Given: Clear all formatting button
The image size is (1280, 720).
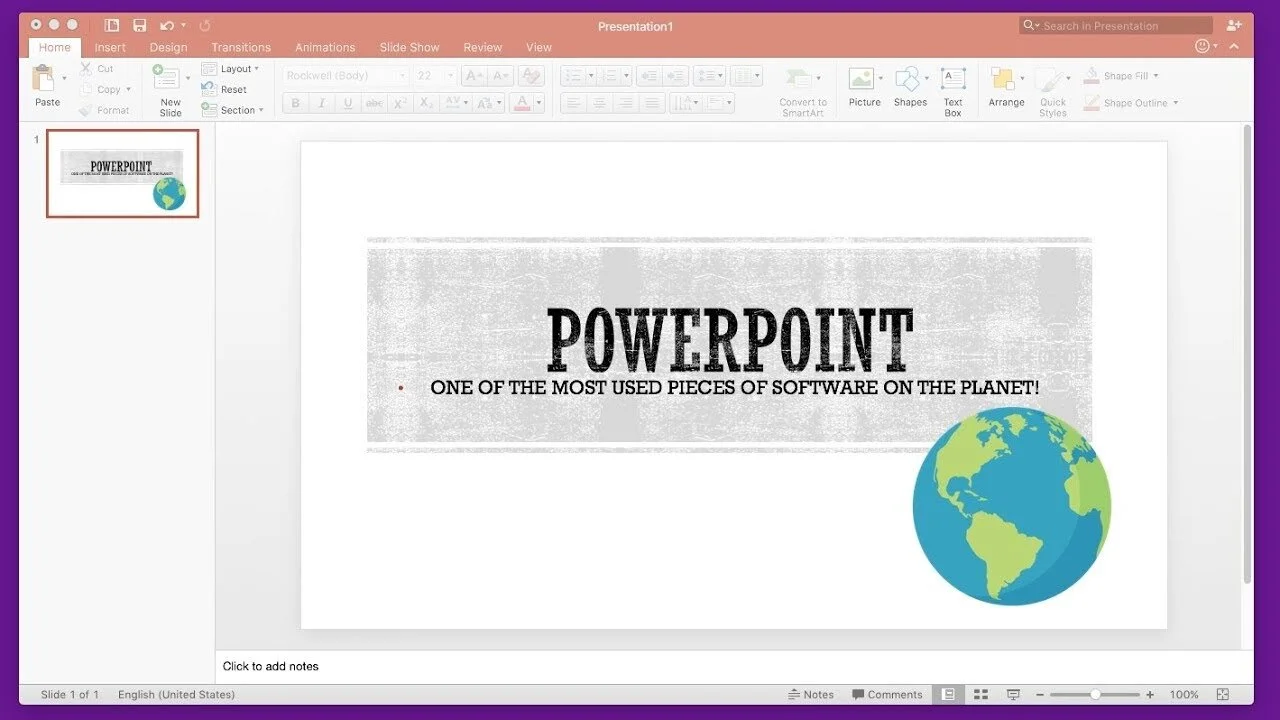Looking at the screenshot, I should tap(531, 76).
